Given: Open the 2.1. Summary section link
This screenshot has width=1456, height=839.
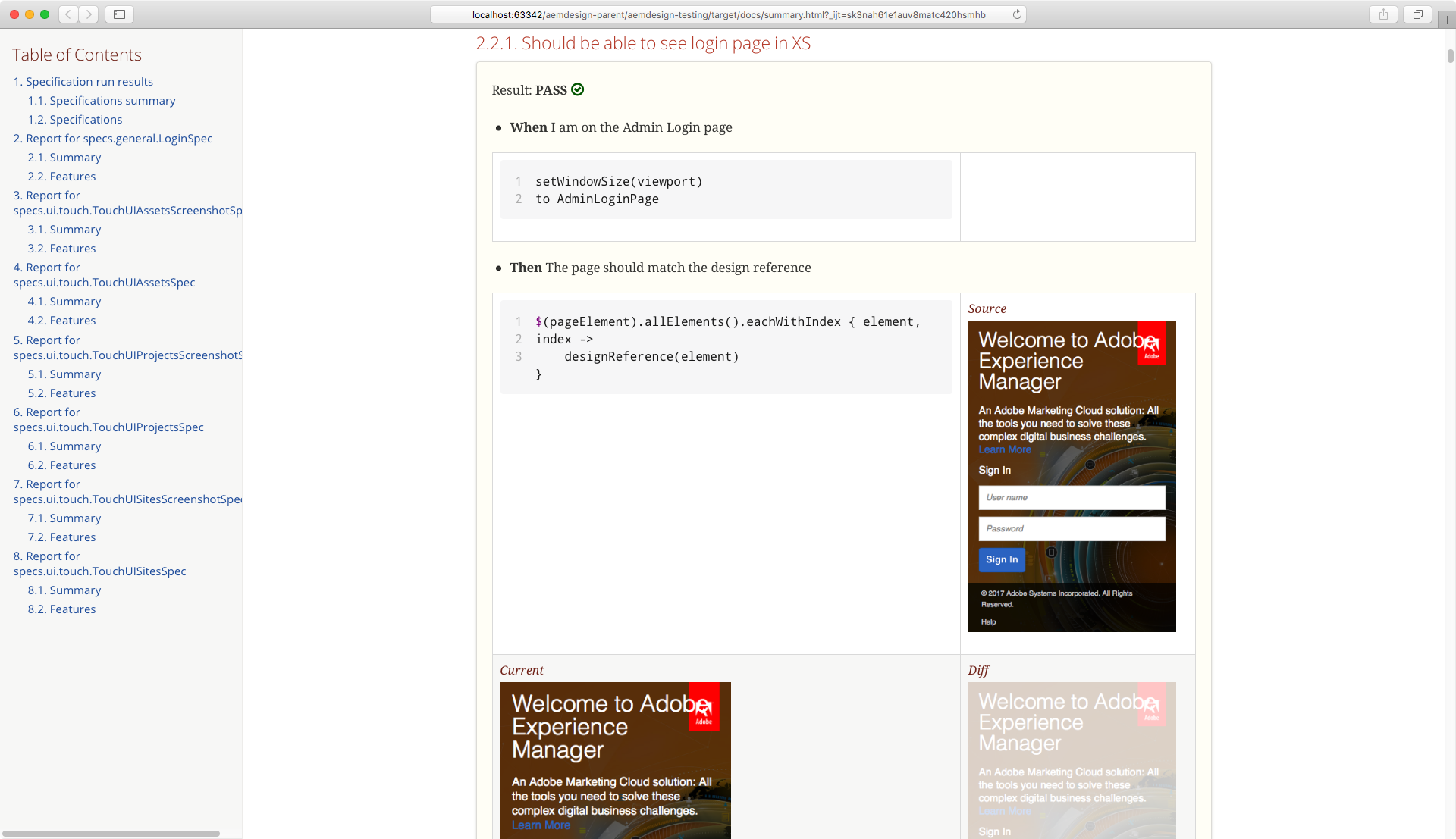Looking at the screenshot, I should [64, 157].
